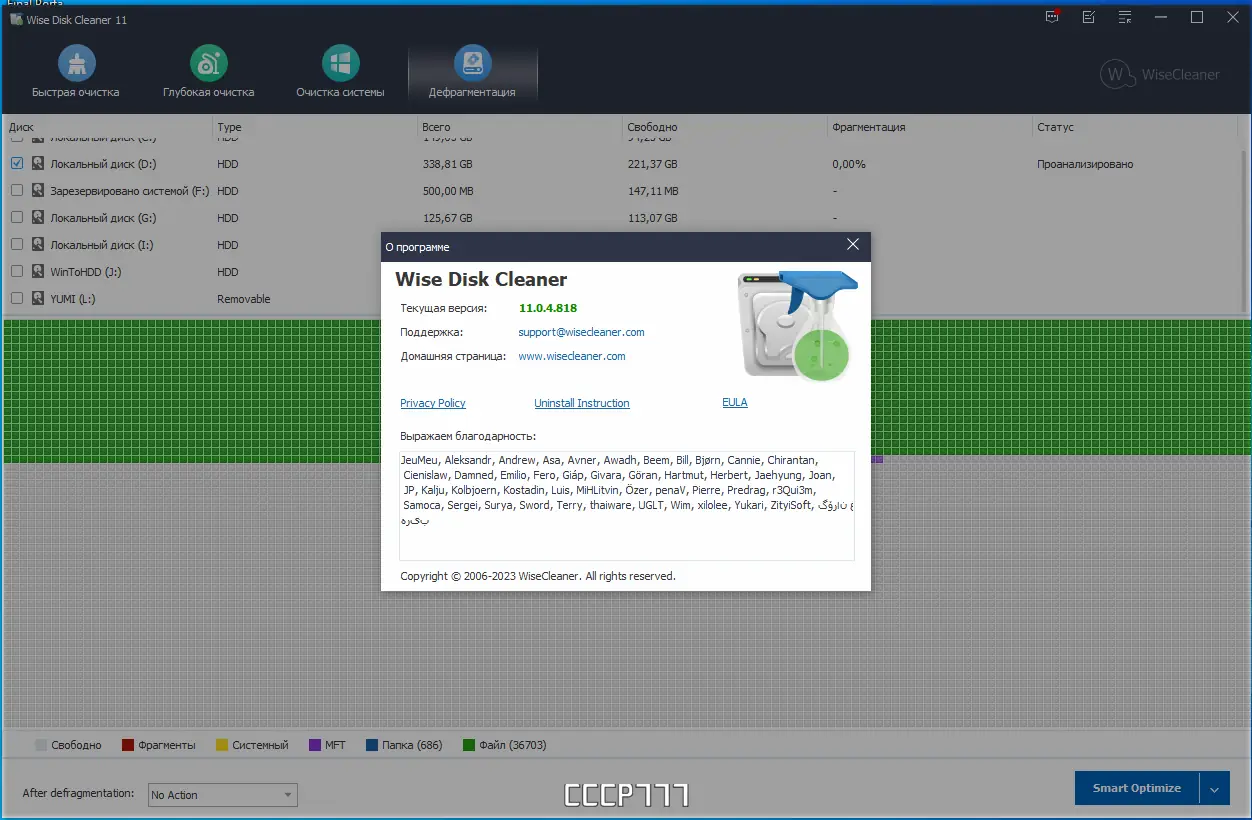Image resolution: width=1252 pixels, height=820 pixels.
Task: Open www.wisecleaner.com homepage link
Action: click(572, 356)
